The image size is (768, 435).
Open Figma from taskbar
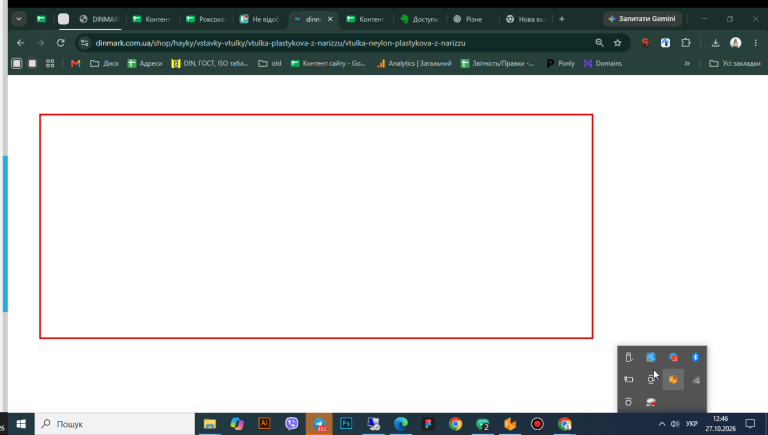[x=428, y=424]
